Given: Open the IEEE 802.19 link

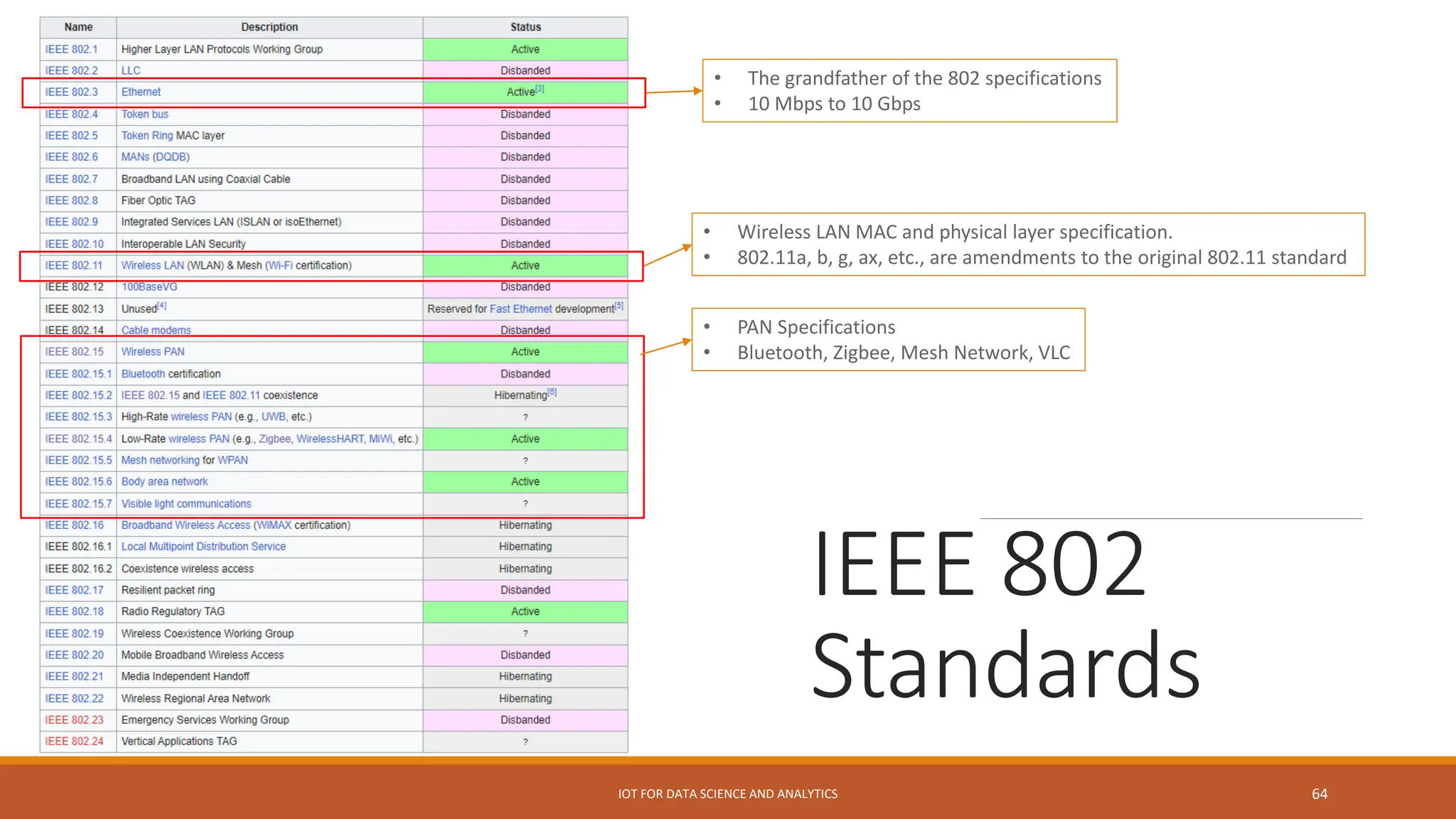Looking at the screenshot, I should [74, 633].
